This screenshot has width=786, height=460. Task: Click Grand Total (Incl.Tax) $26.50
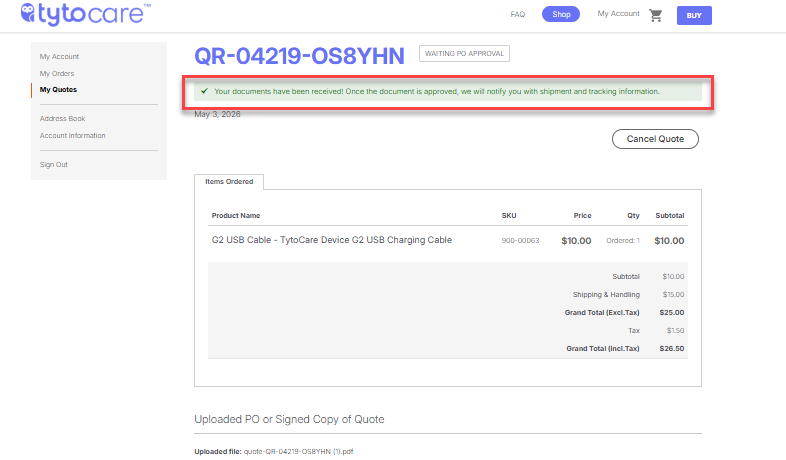point(672,349)
